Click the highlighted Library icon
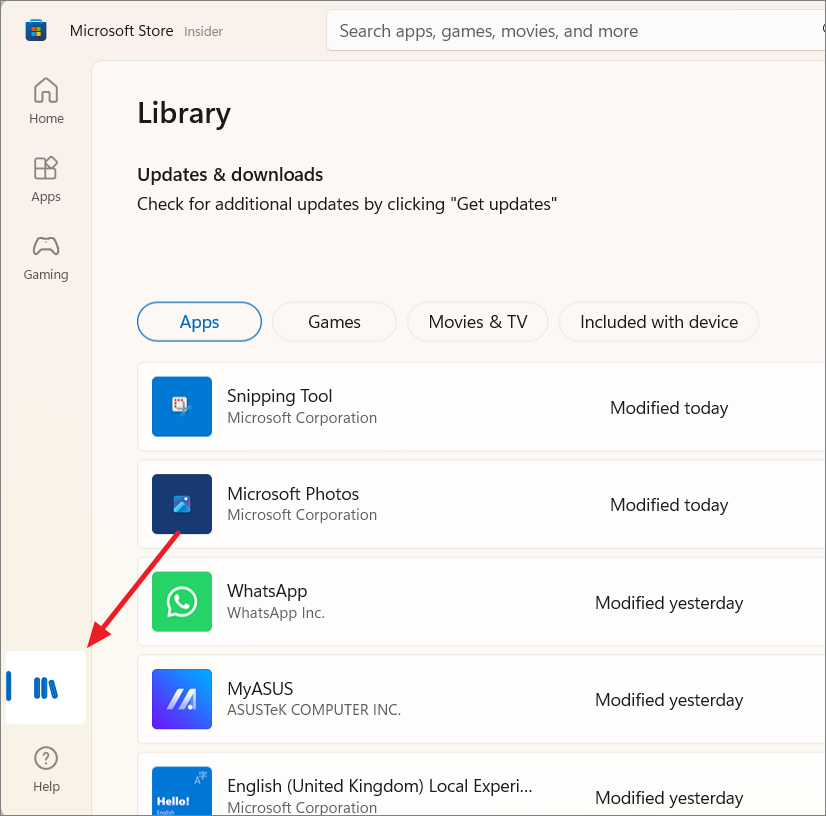826x816 pixels. point(46,688)
